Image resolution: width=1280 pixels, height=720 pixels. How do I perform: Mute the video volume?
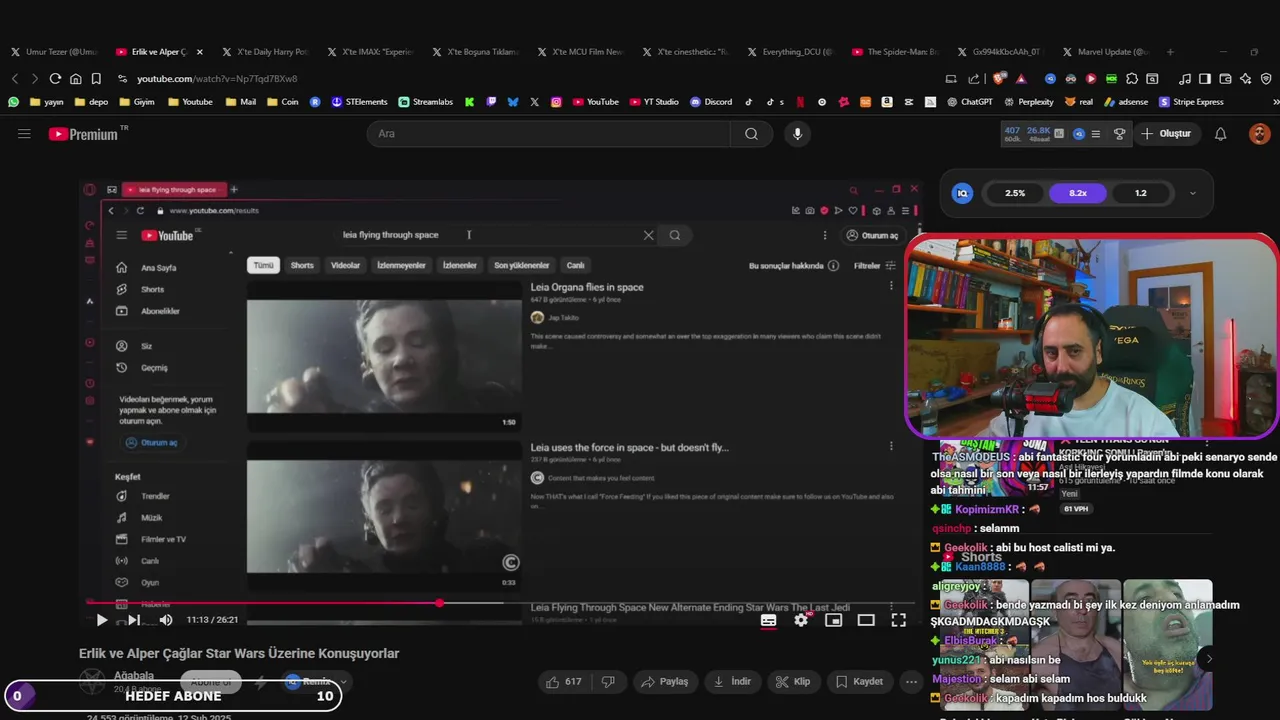[x=166, y=620]
